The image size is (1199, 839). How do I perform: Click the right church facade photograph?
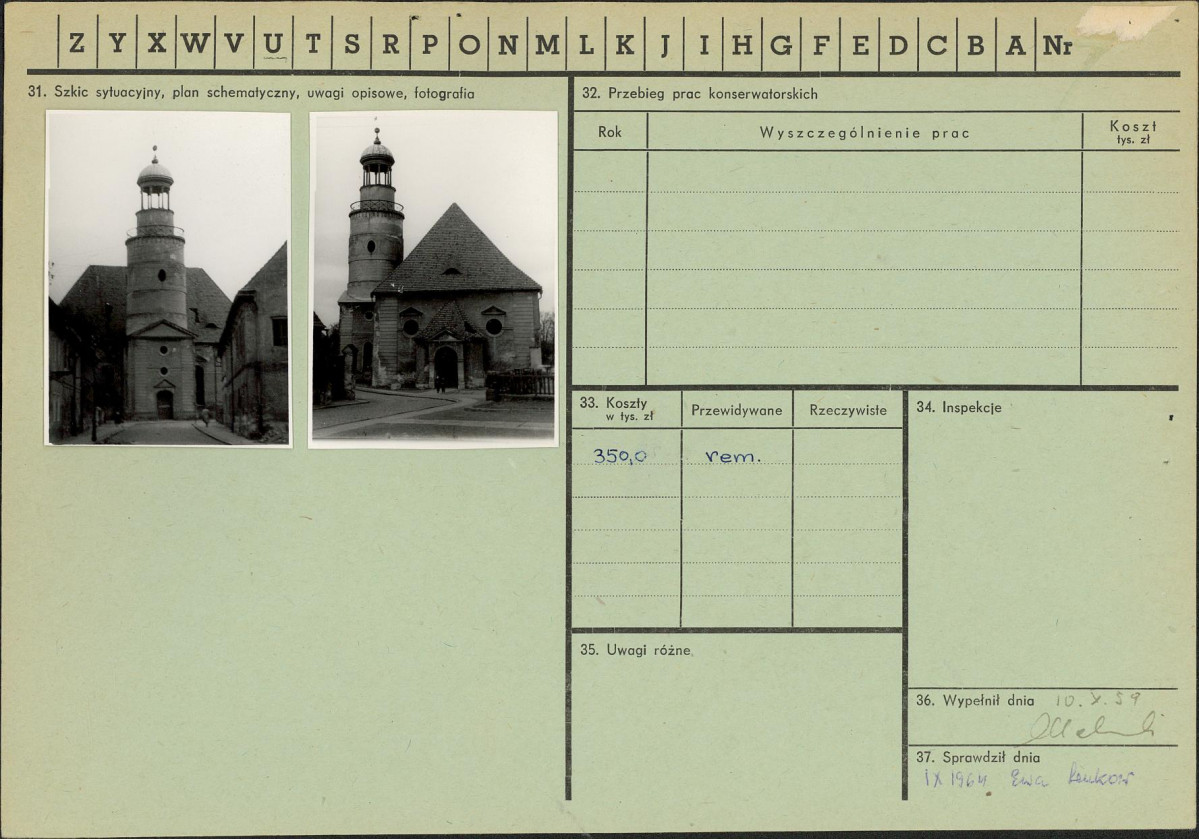click(433, 279)
